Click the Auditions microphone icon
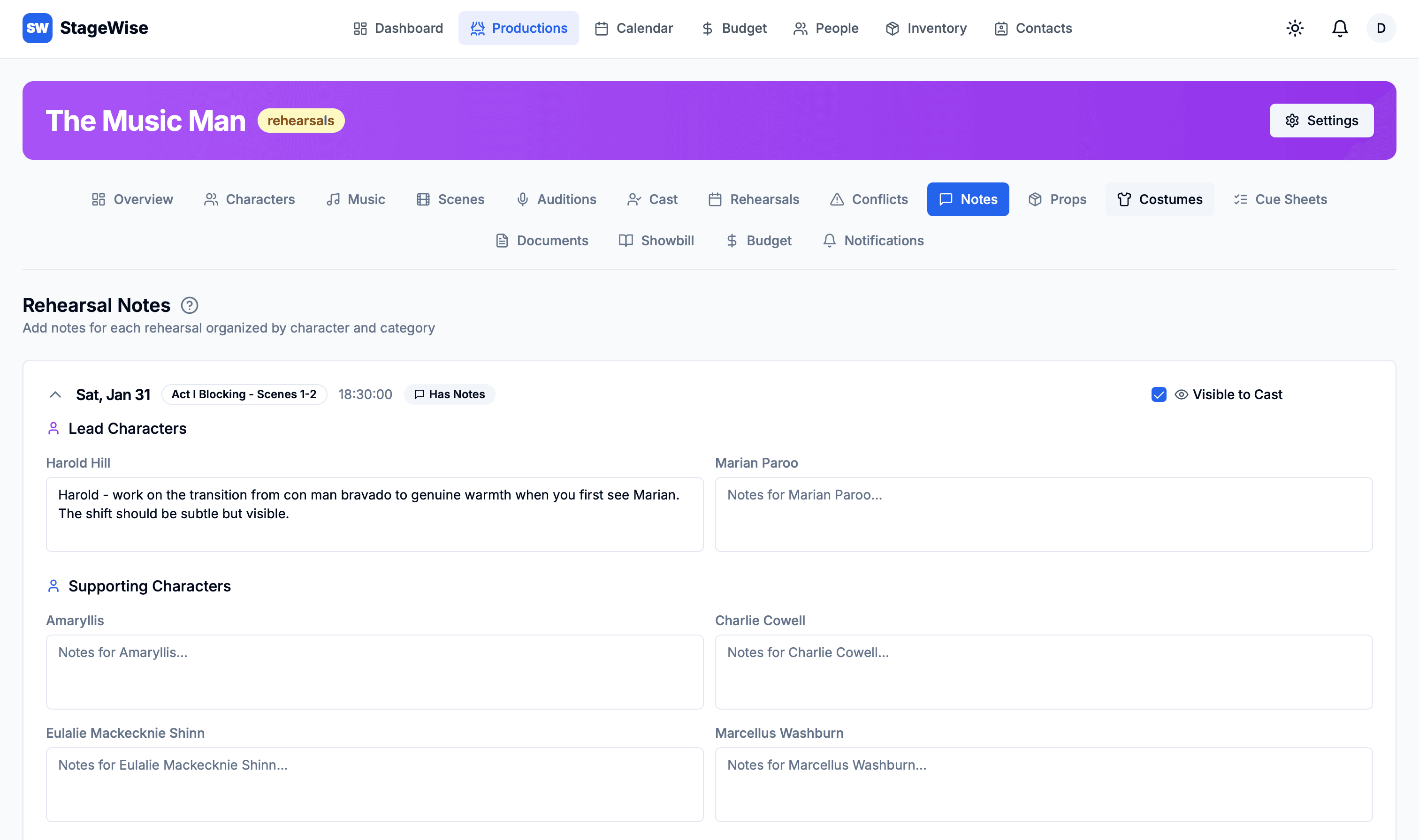 coord(522,199)
